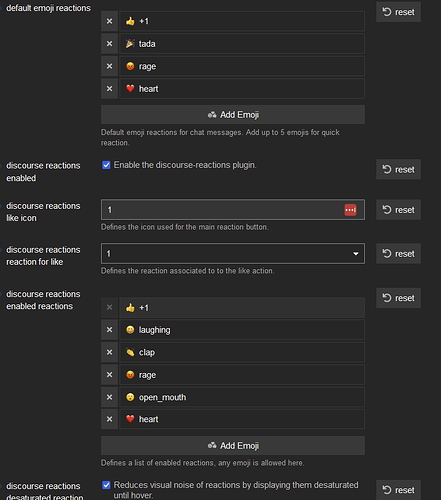Reset default emoji reactions setting

[x=398, y=12]
